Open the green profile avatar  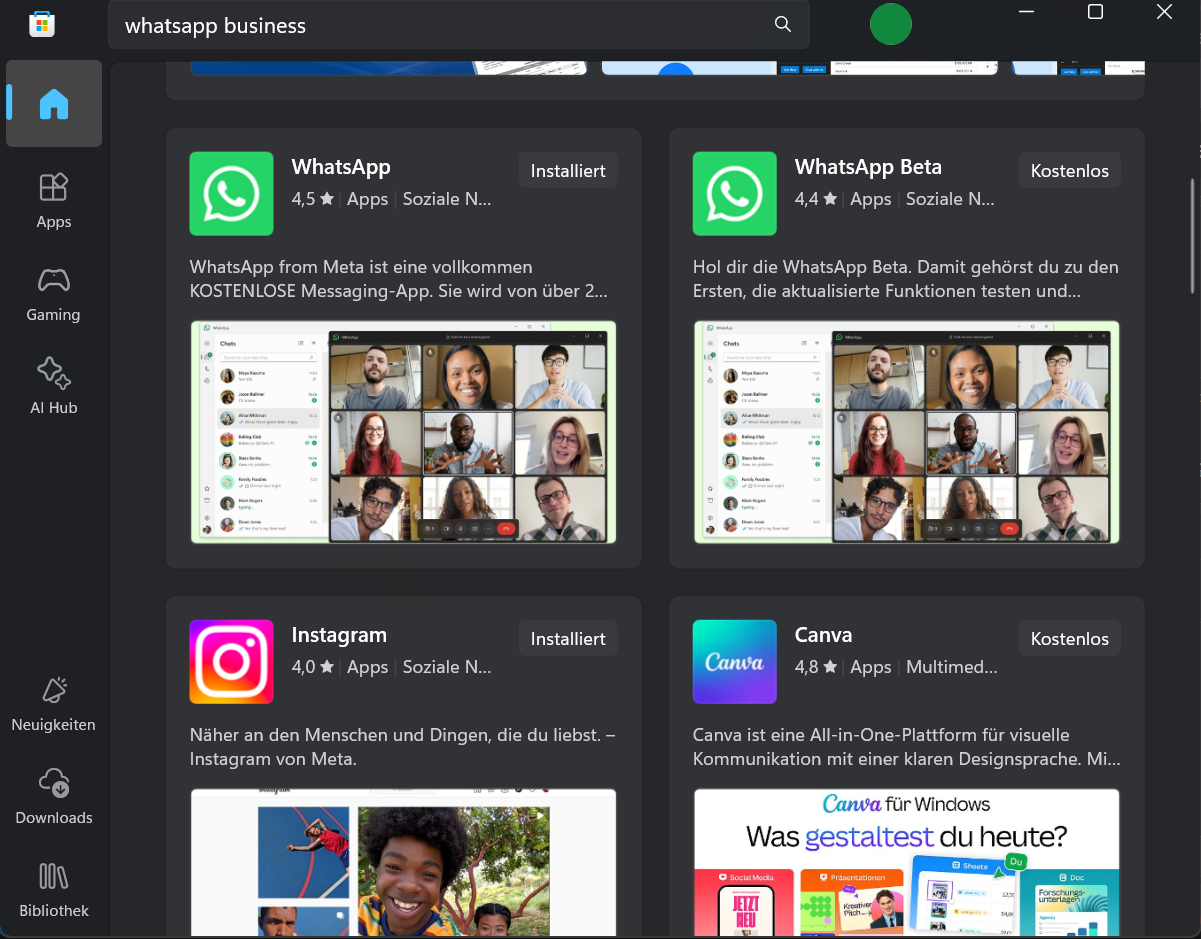[891, 24]
